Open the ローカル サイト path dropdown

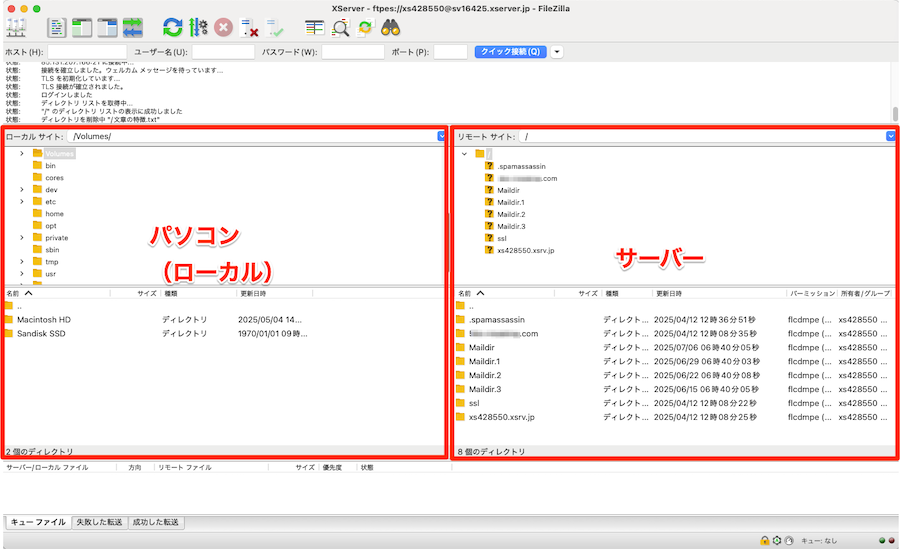click(x=441, y=136)
